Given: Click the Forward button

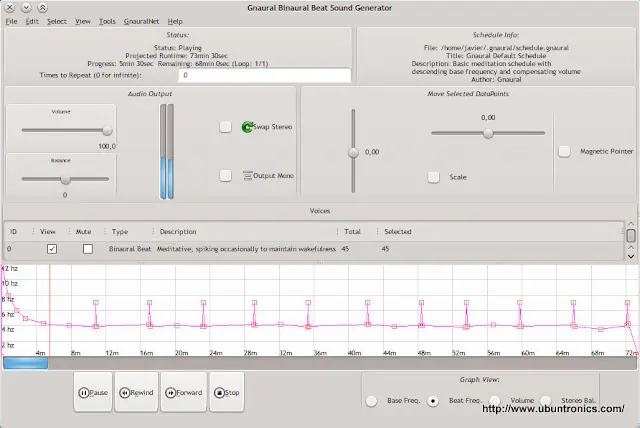Looking at the screenshot, I should 184,393.
